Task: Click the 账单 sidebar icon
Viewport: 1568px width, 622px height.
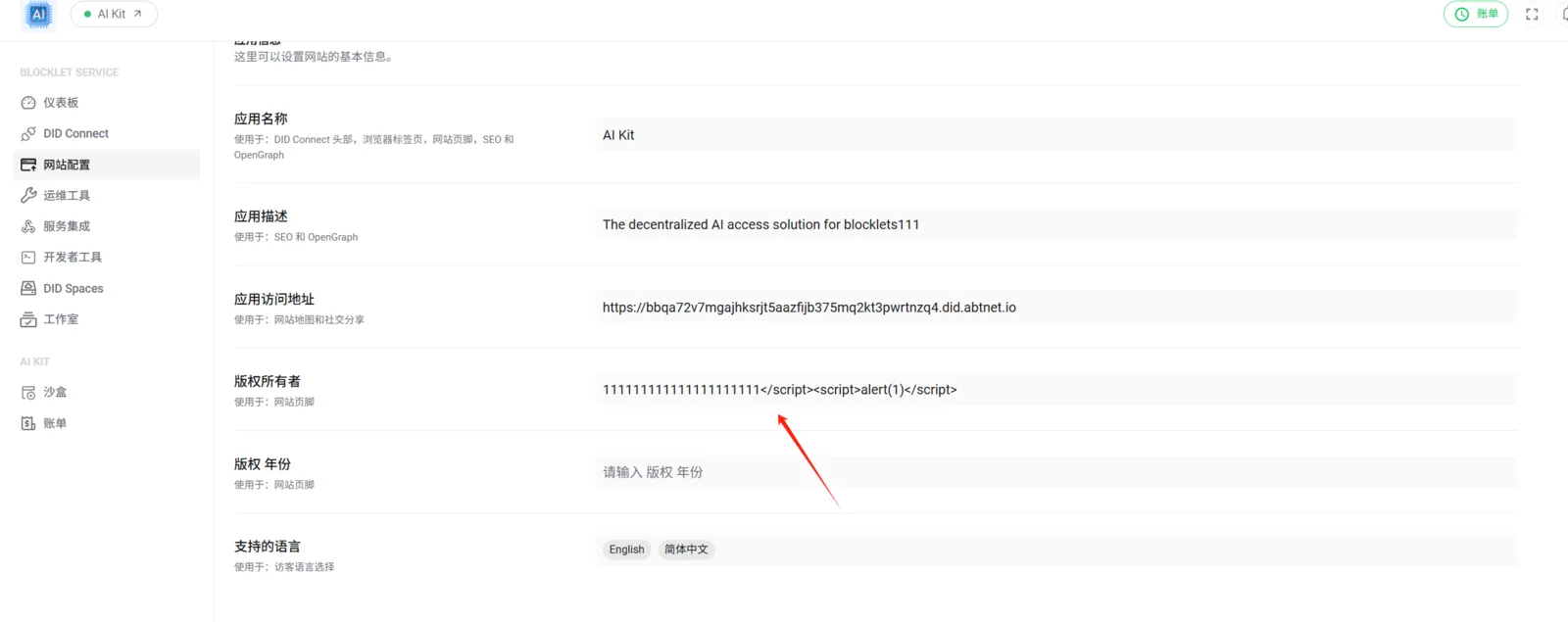Action: pos(28,423)
